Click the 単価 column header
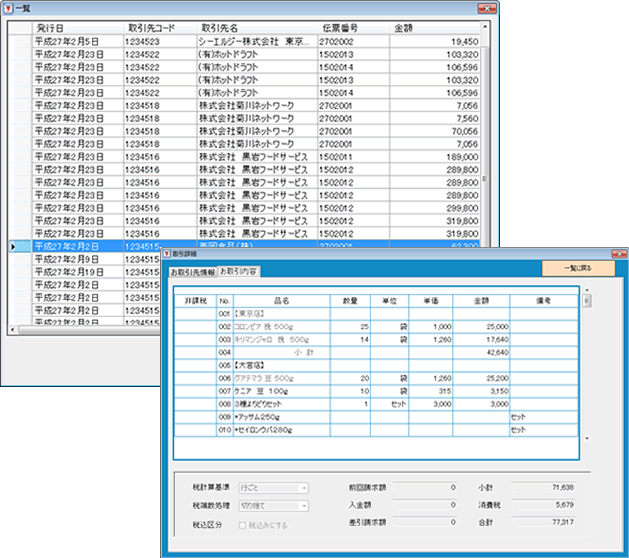The height and width of the screenshot is (558, 629). click(x=431, y=301)
